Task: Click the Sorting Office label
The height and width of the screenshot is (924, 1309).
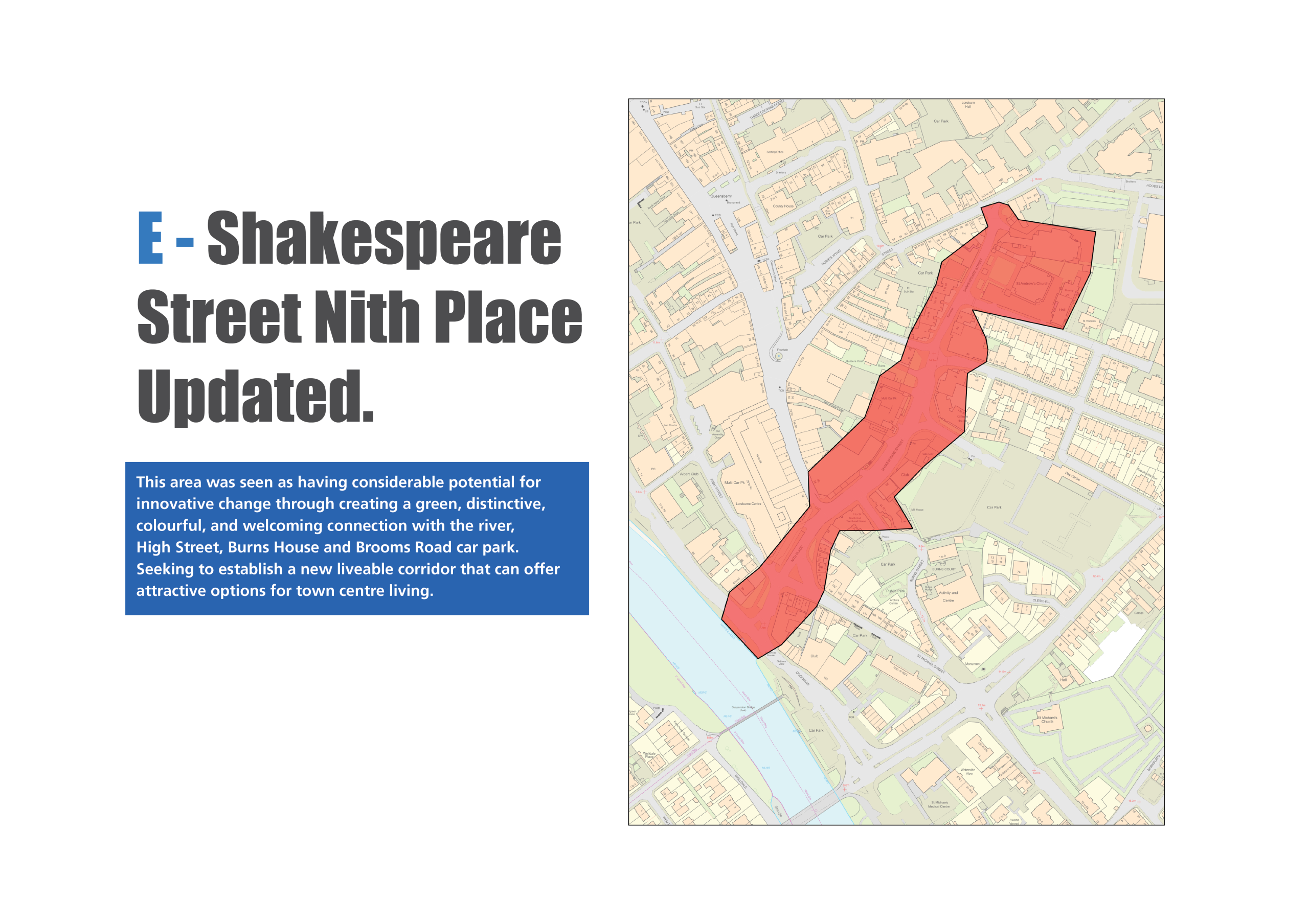Action: [x=775, y=152]
